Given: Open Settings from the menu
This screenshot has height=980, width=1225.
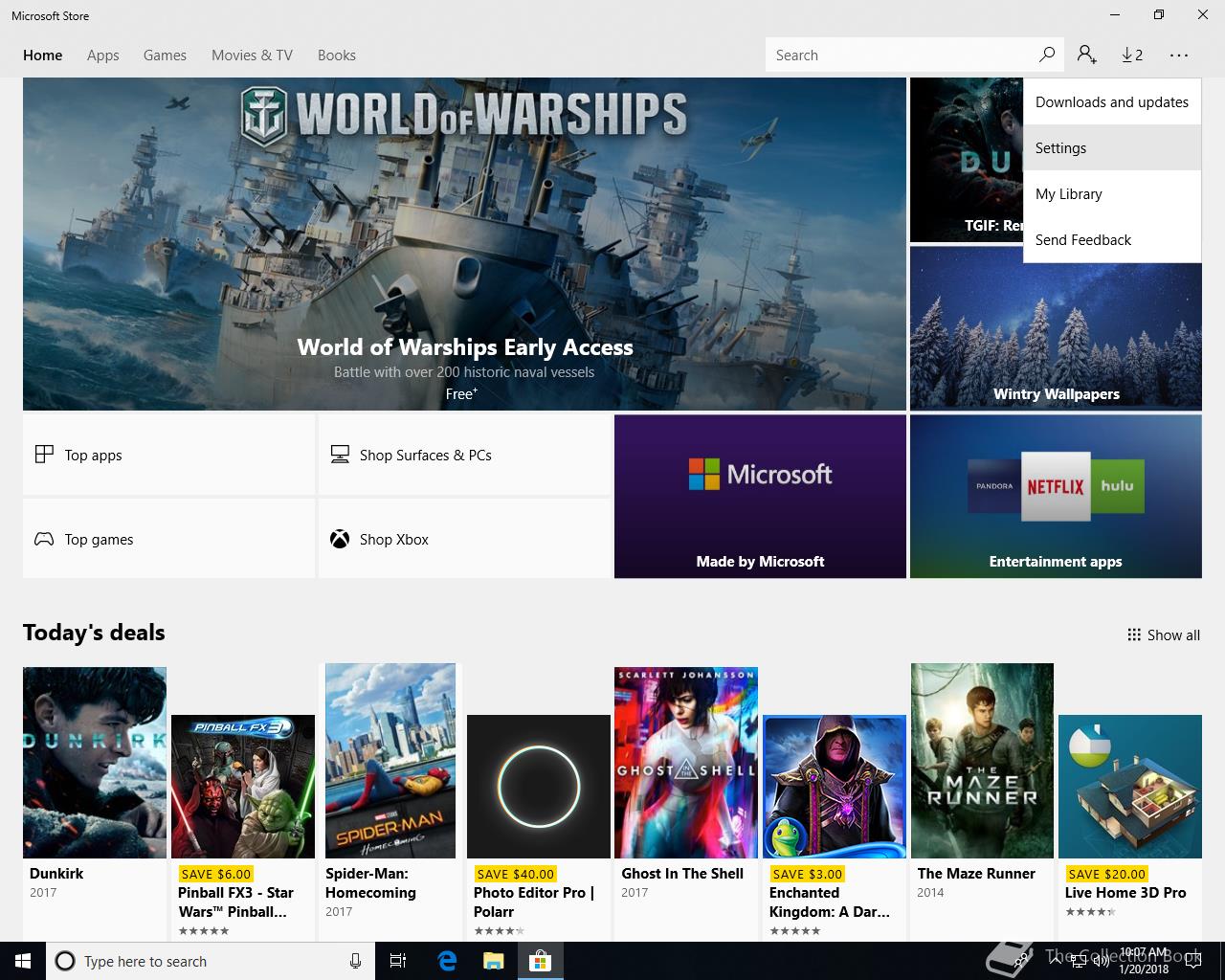Looking at the screenshot, I should (1112, 147).
